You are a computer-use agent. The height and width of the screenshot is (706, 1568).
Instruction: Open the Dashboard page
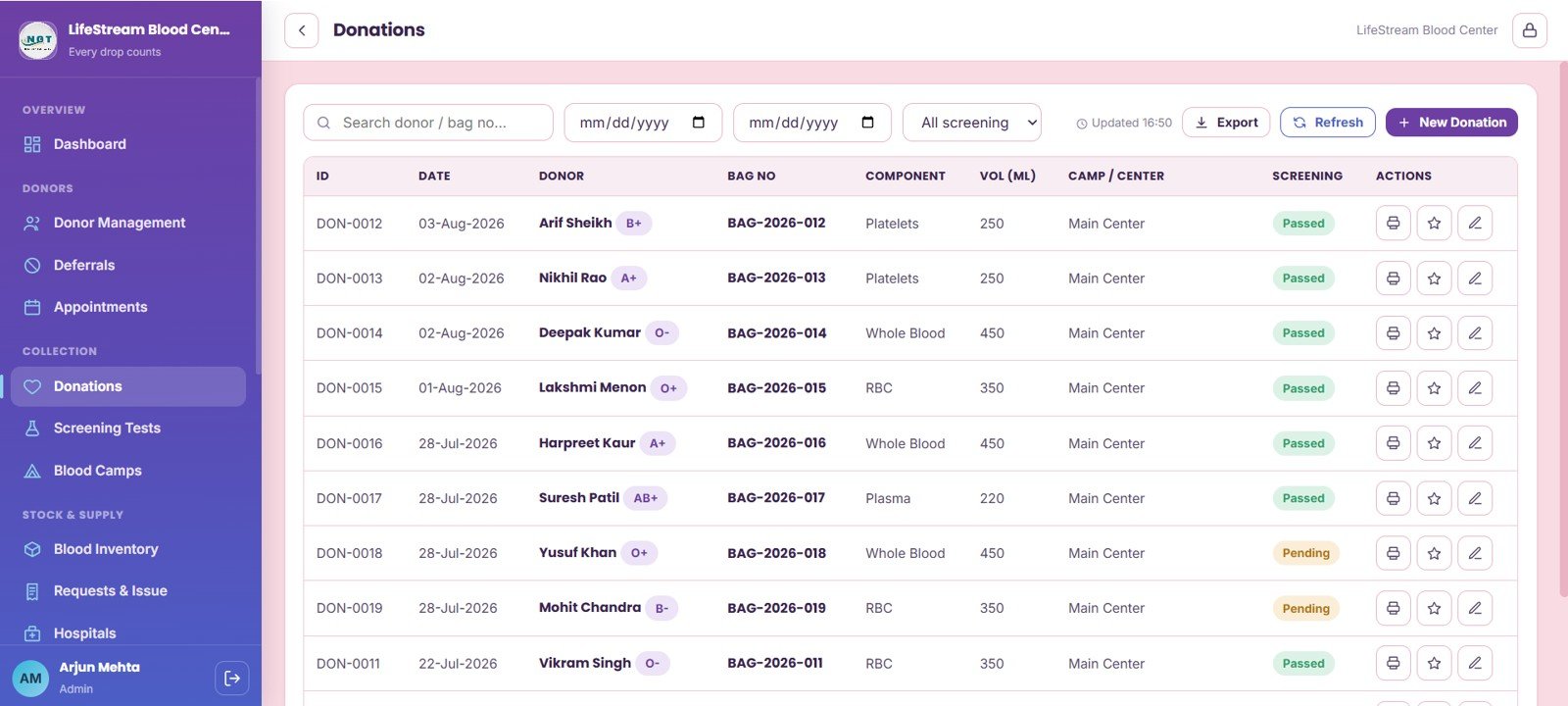[127, 144]
